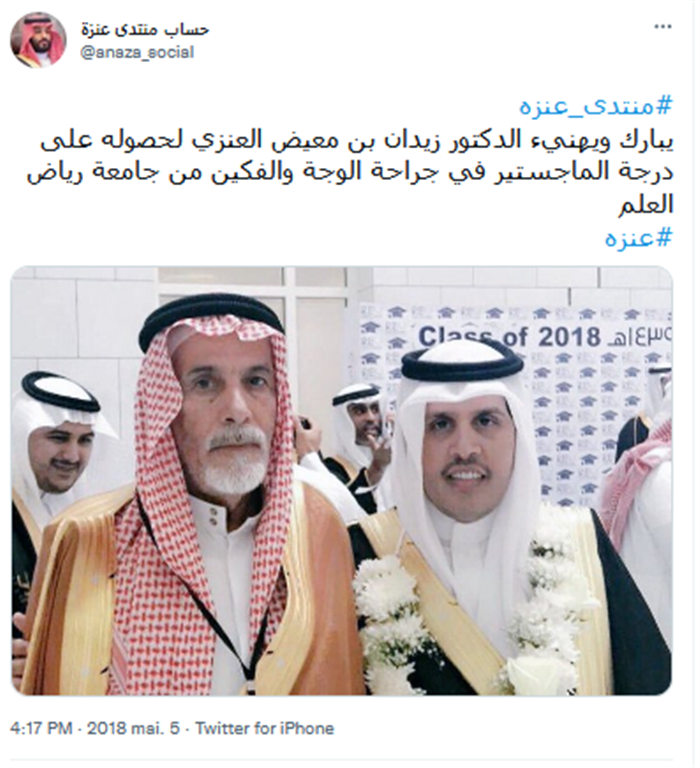Select the 2018 mai. 5 date
The width and height of the screenshot is (700, 768).
click(133, 728)
